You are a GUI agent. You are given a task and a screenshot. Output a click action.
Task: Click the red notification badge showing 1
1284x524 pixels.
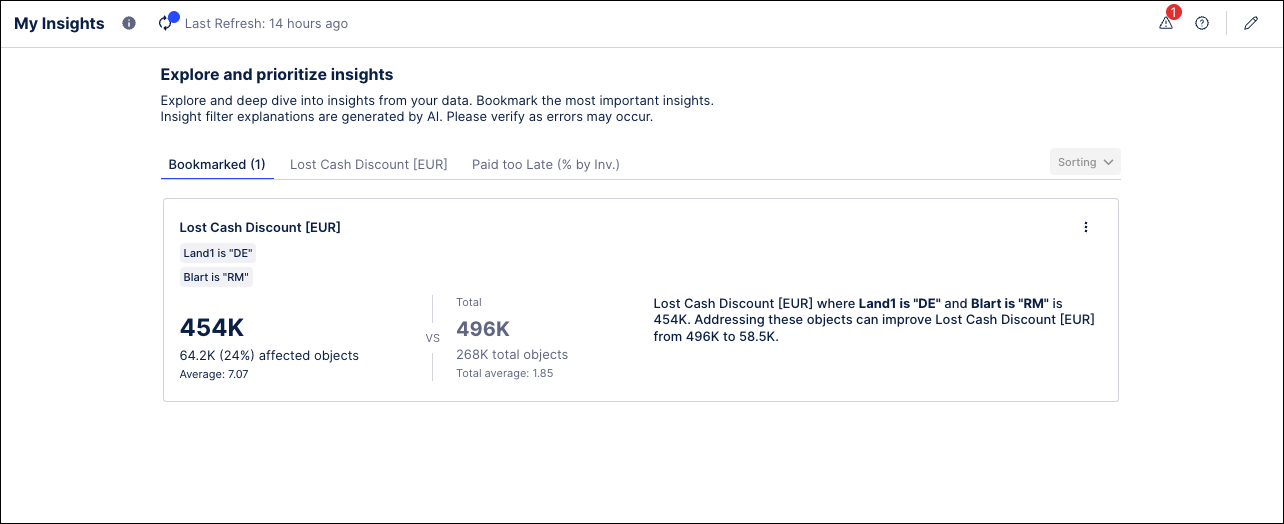pyautogui.click(x=1173, y=13)
